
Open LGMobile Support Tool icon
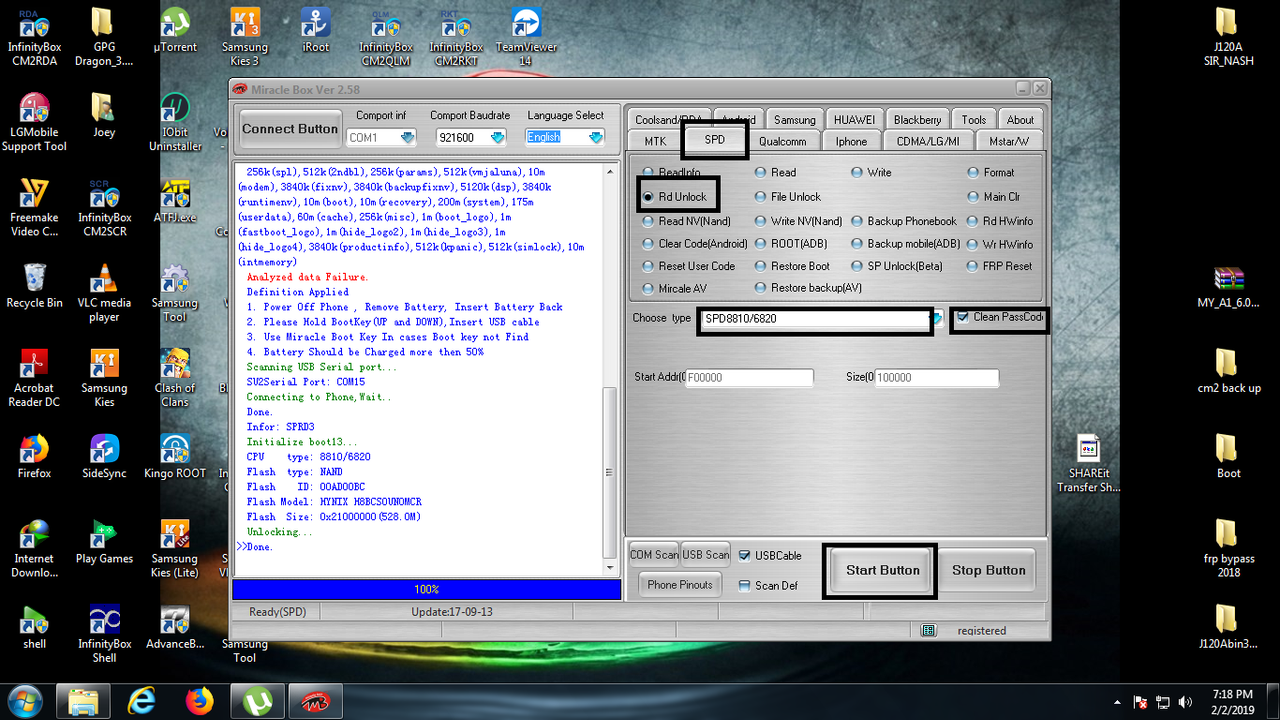pyautogui.click(x=34, y=121)
